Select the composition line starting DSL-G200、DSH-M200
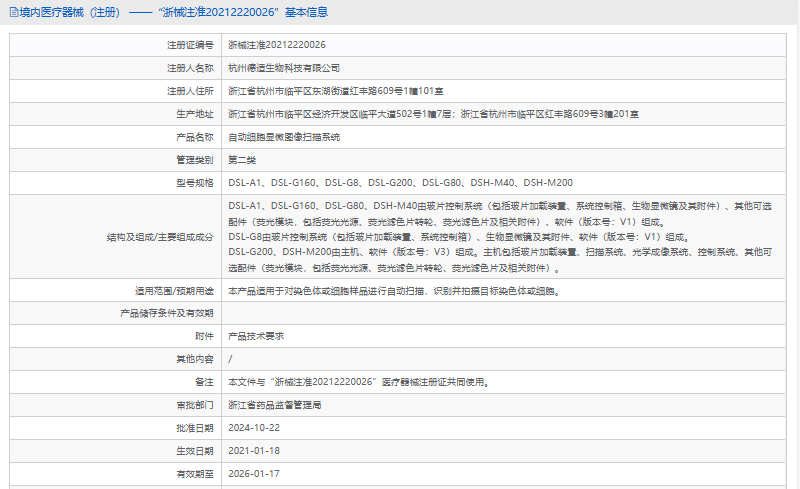The image size is (800, 489). coord(500,260)
